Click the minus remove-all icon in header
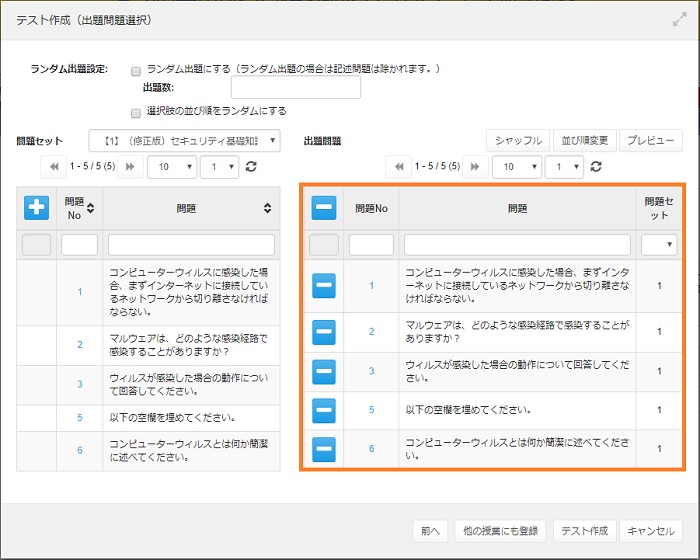Viewport: 700px width, 560px height. coord(323,208)
